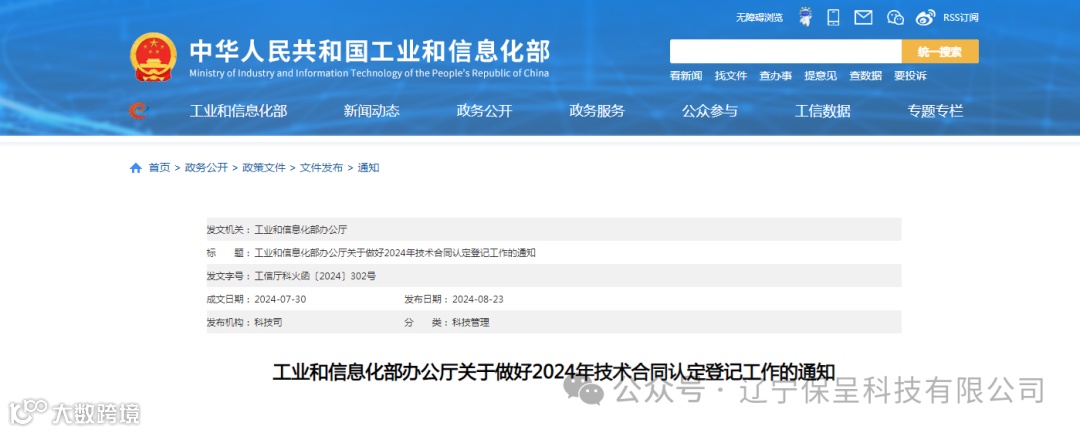Go to 文件发布 in the breadcrumb
Viewport: 1080px width, 433px height.
[x=321, y=168]
